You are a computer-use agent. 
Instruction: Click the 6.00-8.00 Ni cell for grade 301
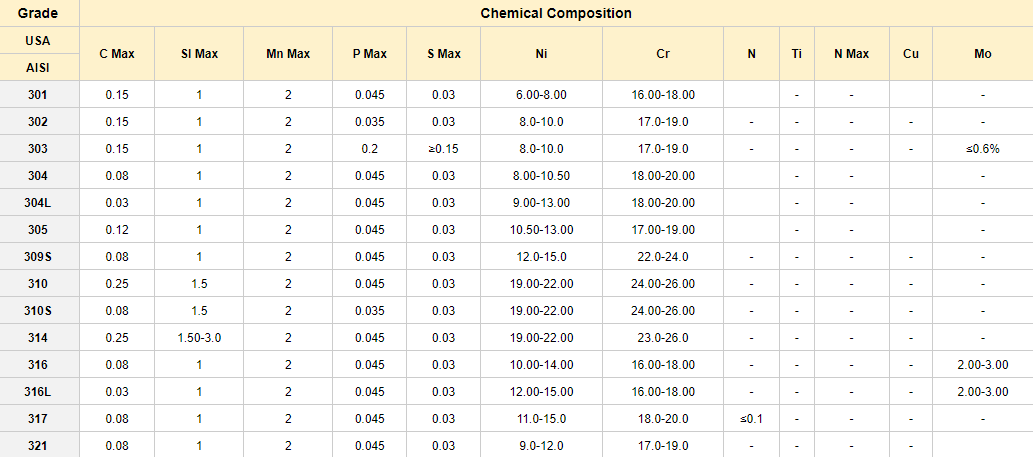541,95
